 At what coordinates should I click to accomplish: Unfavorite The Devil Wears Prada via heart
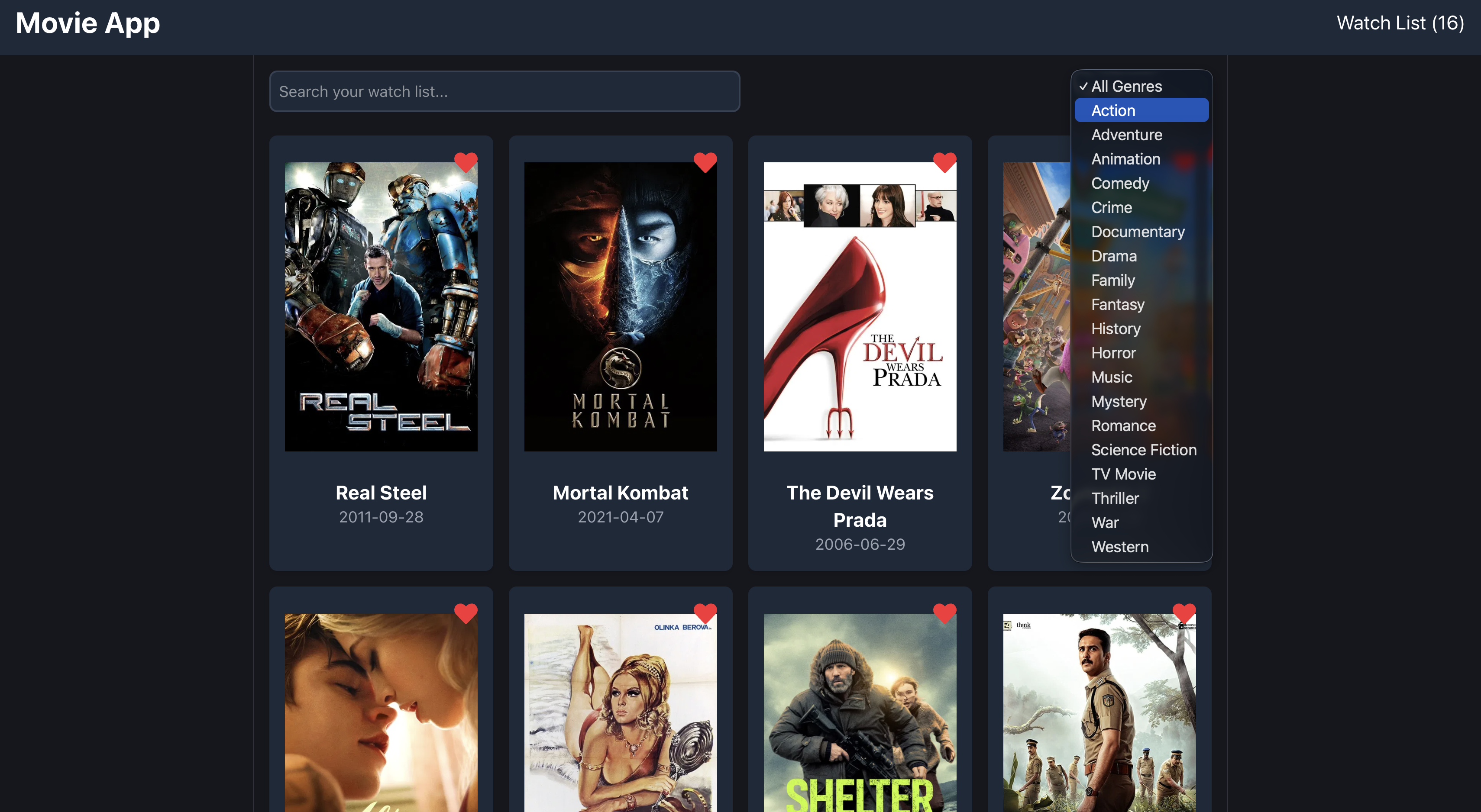(x=944, y=163)
